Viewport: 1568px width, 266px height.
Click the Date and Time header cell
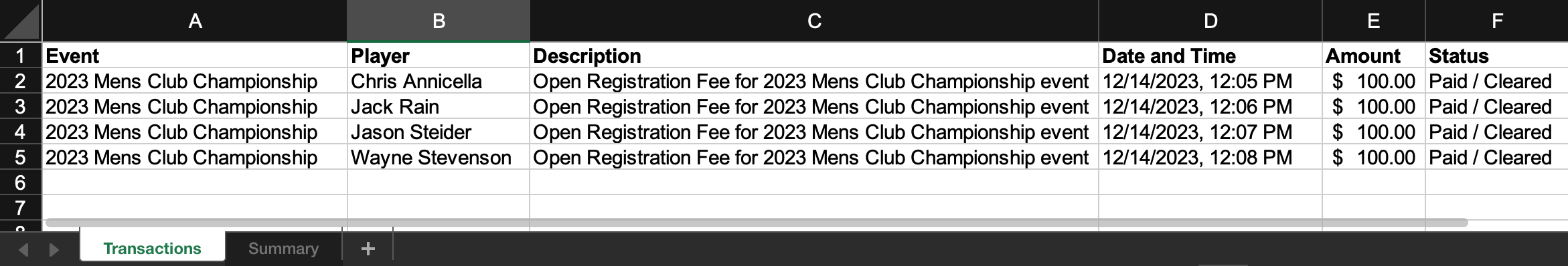tap(1210, 55)
